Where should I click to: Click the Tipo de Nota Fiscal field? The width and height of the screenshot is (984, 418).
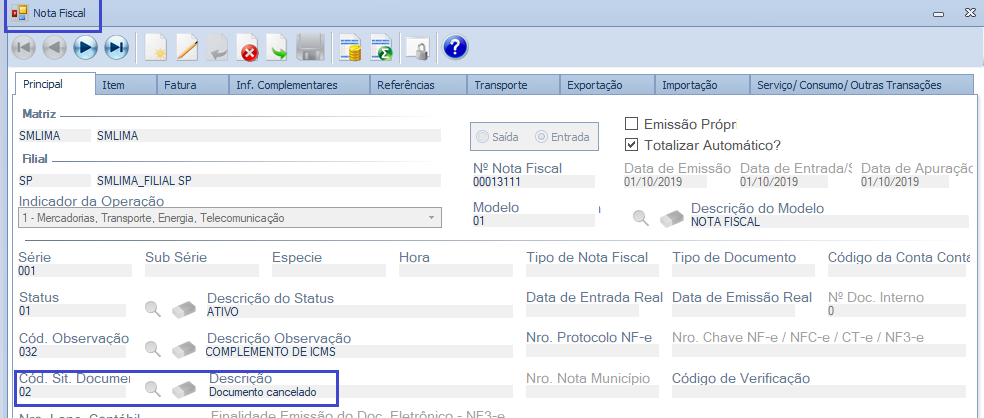(592, 271)
